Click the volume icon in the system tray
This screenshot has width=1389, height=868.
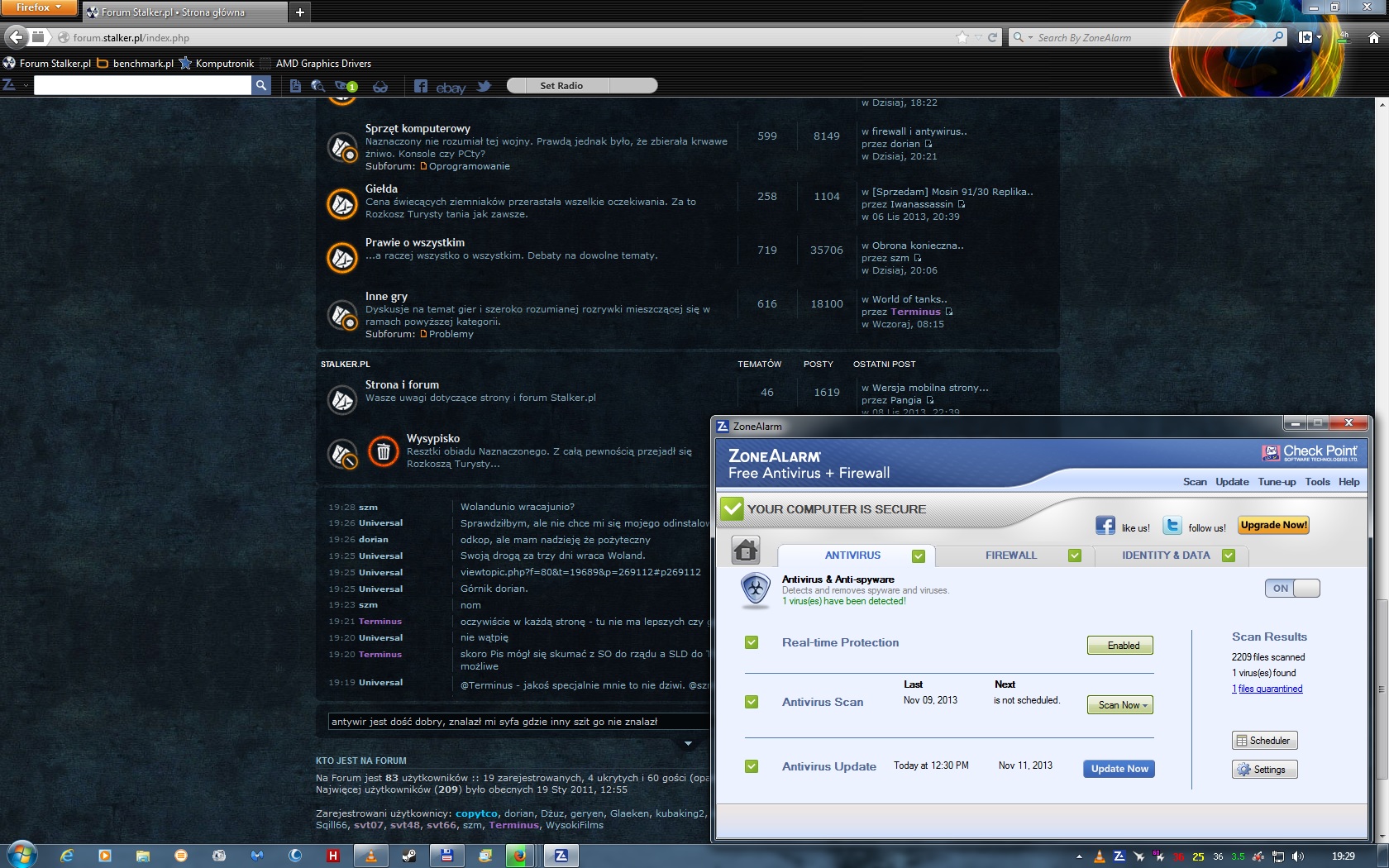1298,856
